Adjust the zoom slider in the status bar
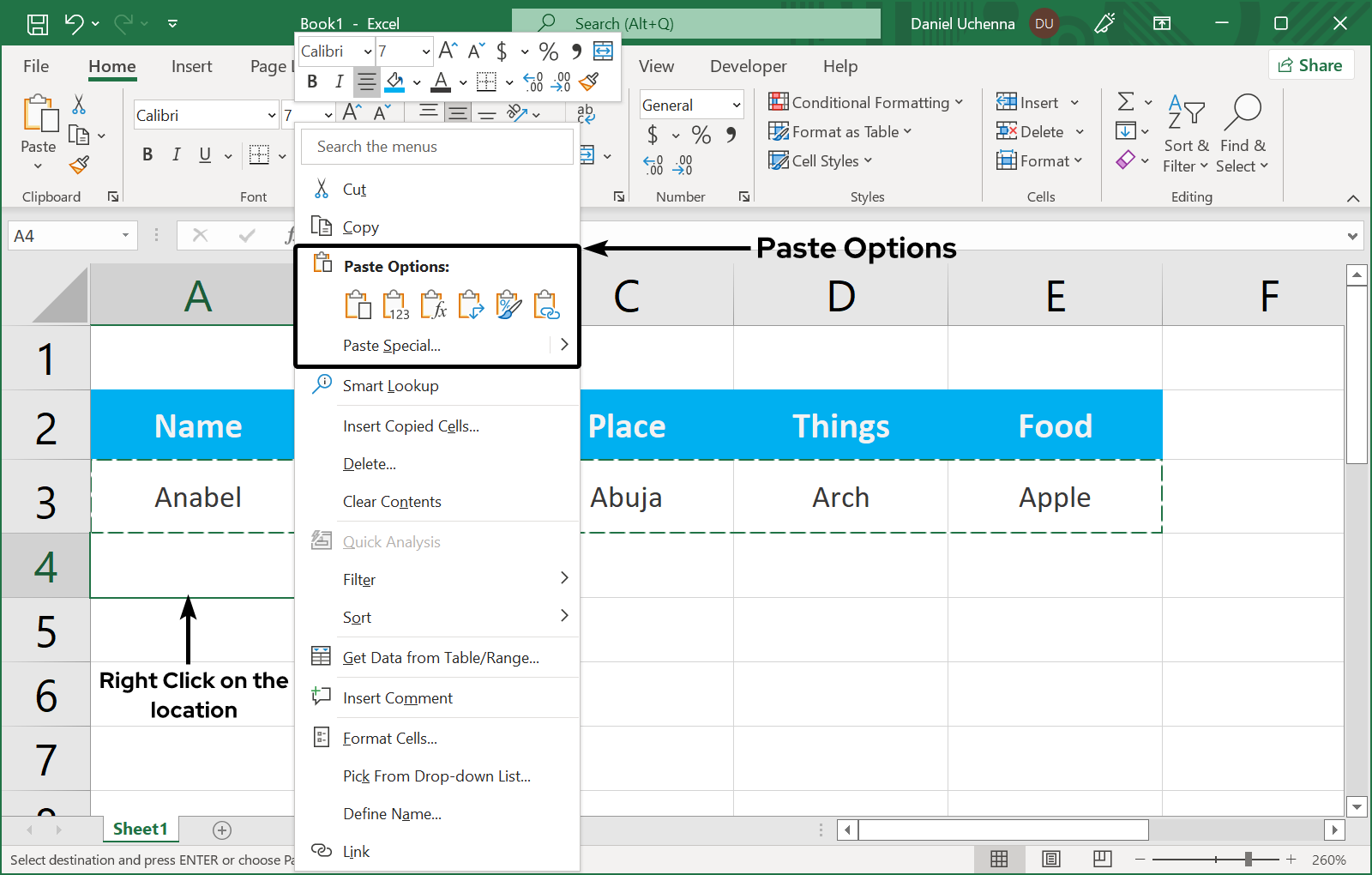Screen dimensions: 1372x875 point(1248,859)
